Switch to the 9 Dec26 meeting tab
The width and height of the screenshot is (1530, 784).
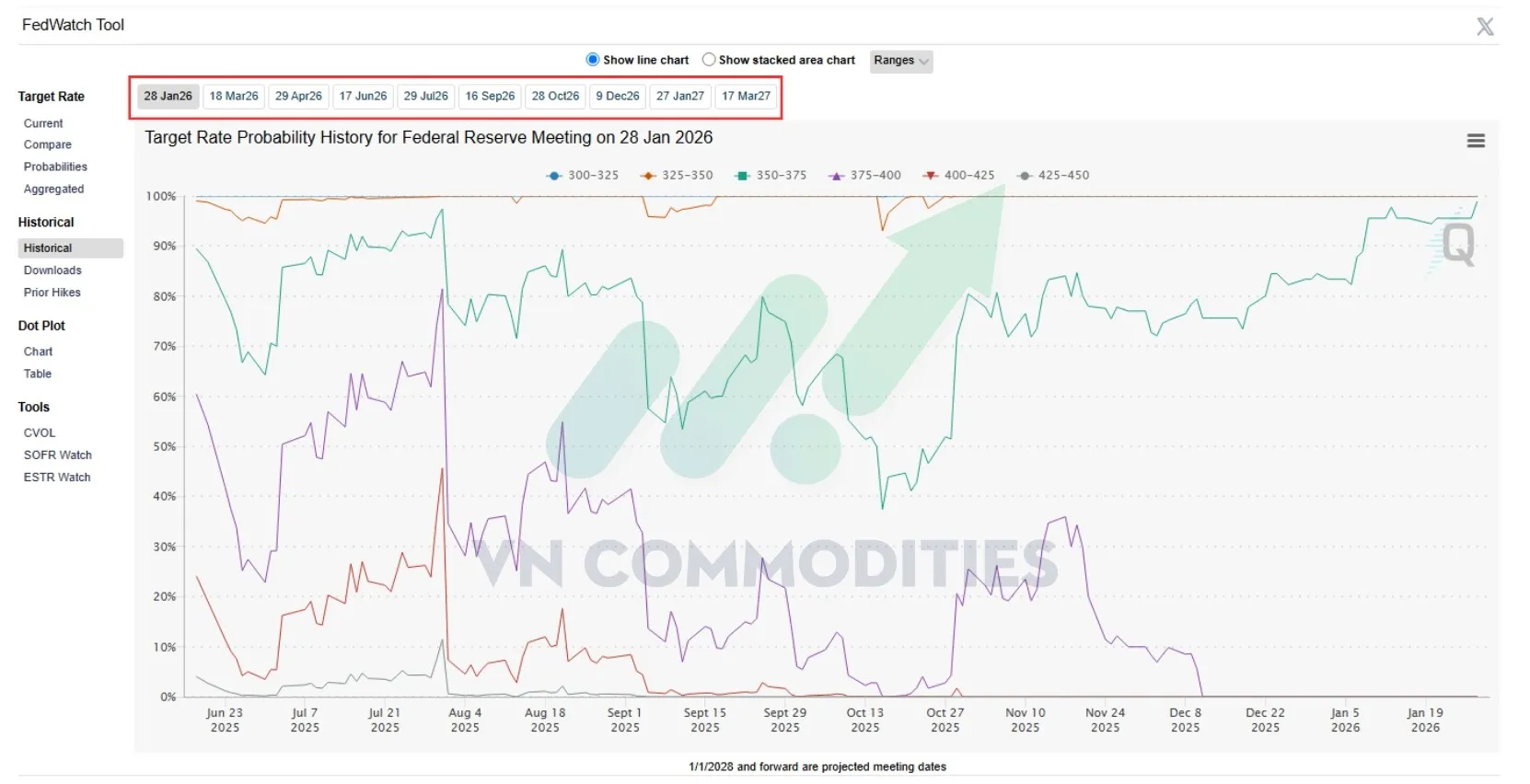(x=618, y=97)
